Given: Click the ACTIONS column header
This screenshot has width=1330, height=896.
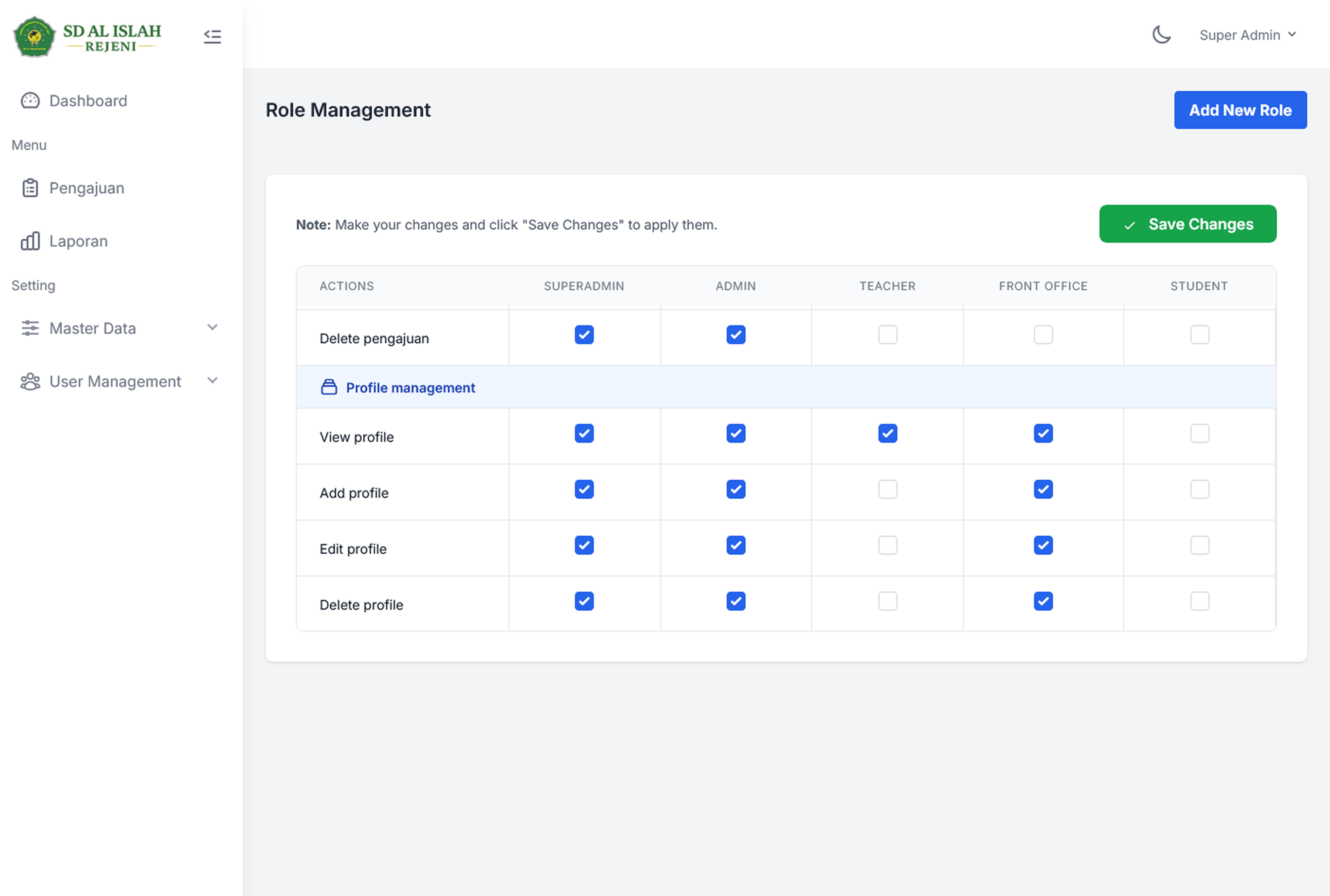Looking at the screenshot, I should tap(346, 286).
